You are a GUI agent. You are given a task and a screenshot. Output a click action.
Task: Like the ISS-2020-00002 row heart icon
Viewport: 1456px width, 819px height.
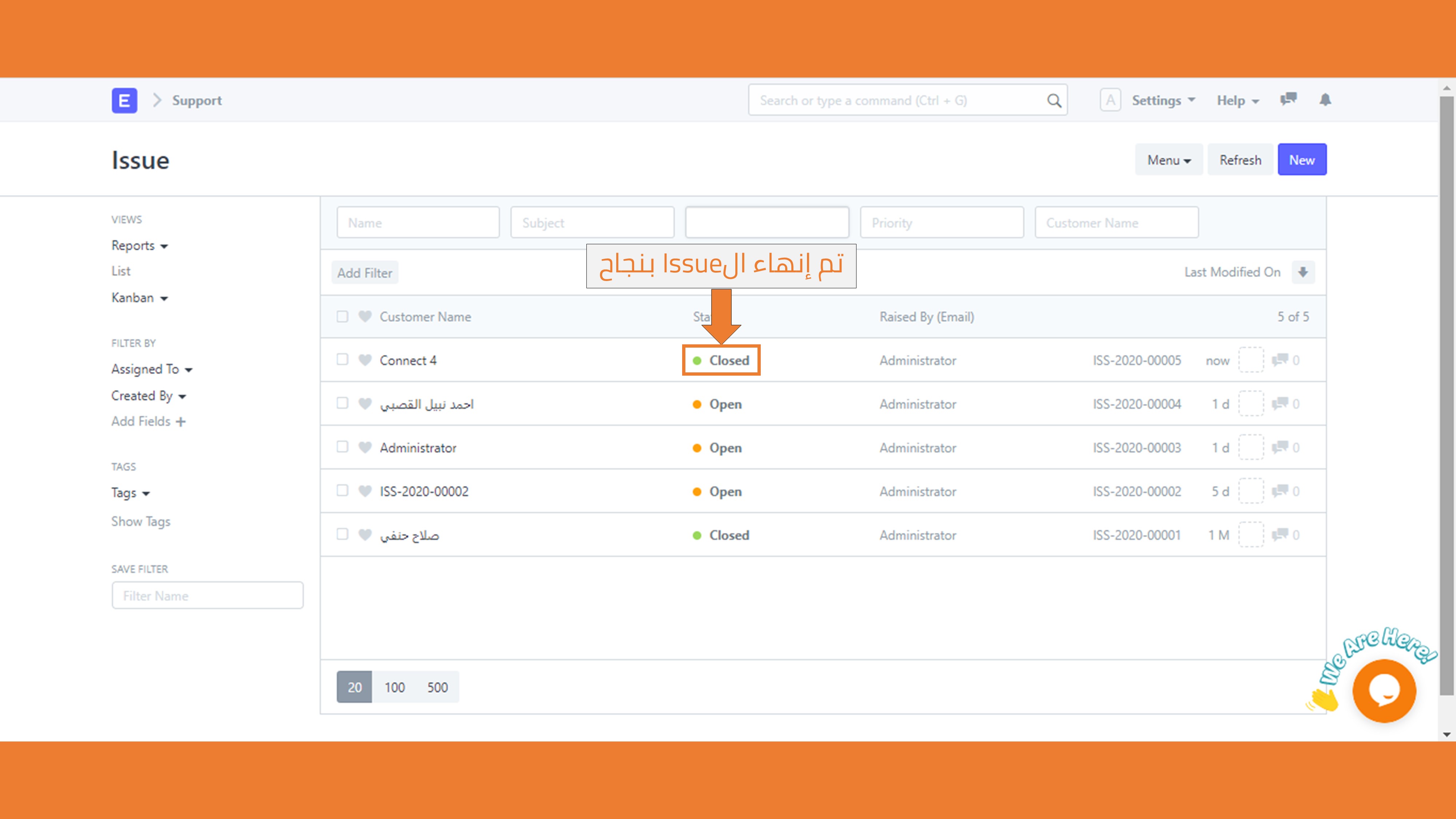(x=365, y=491)
